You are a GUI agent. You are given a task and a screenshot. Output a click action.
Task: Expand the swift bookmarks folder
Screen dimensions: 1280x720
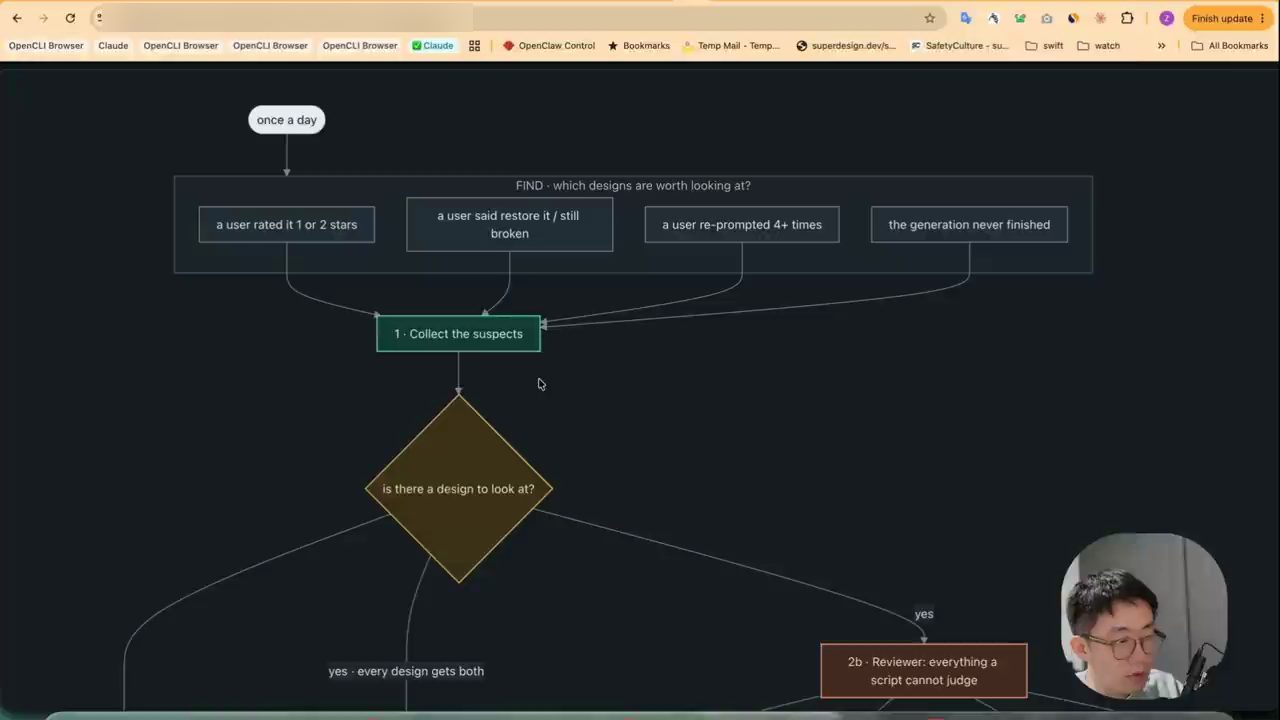1044,46
